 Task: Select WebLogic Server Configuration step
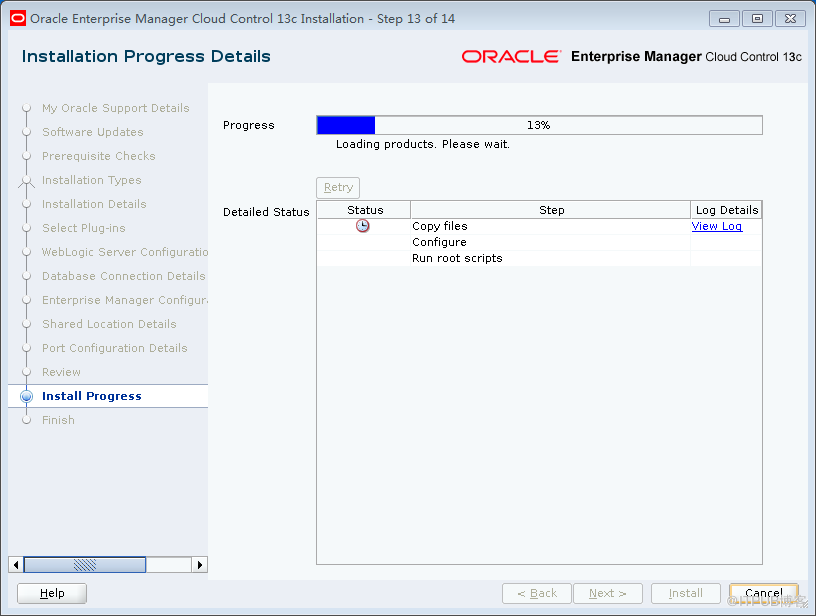coord(125,252)
